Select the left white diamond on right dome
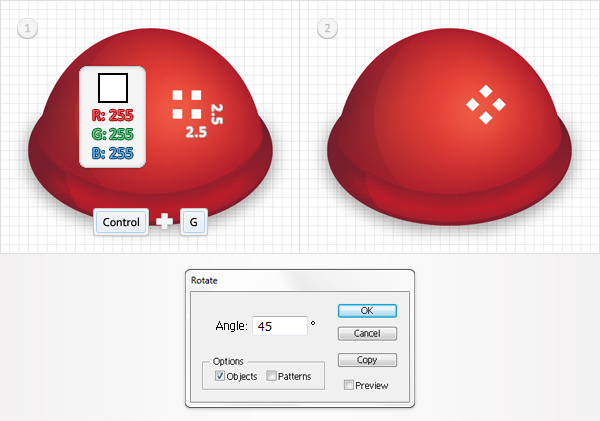Screen dimensions: 600x421 tap(473, 104)
